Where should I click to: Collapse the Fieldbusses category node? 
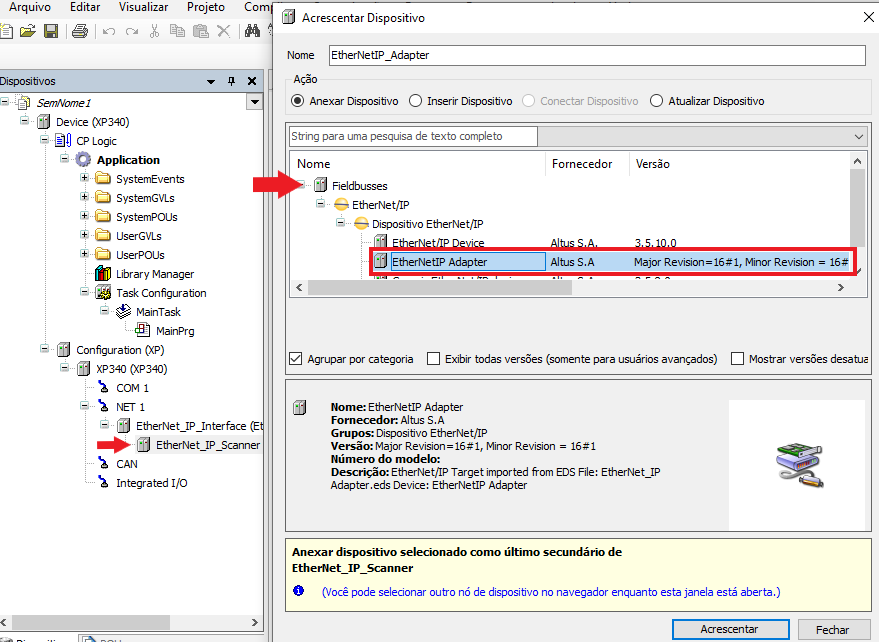pos(300,185)
